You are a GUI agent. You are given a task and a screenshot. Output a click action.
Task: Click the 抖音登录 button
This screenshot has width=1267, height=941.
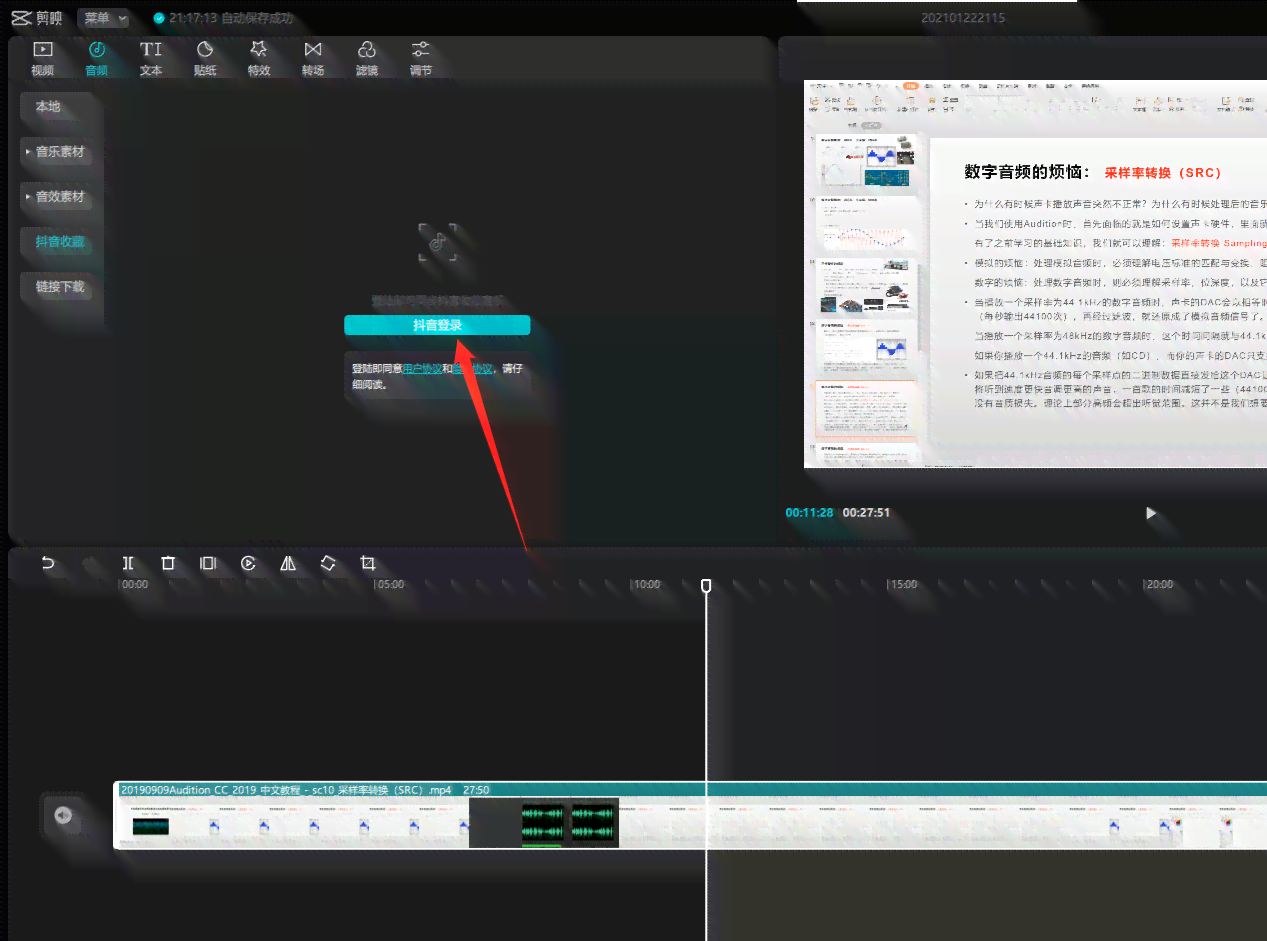click(x=437, y=325)
